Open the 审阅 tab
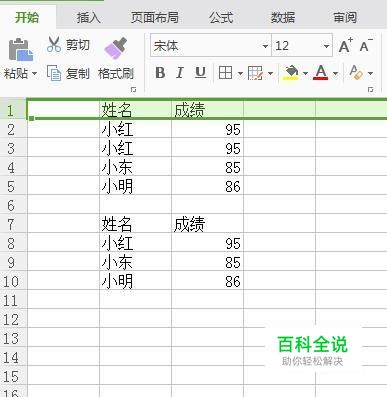 345,17
